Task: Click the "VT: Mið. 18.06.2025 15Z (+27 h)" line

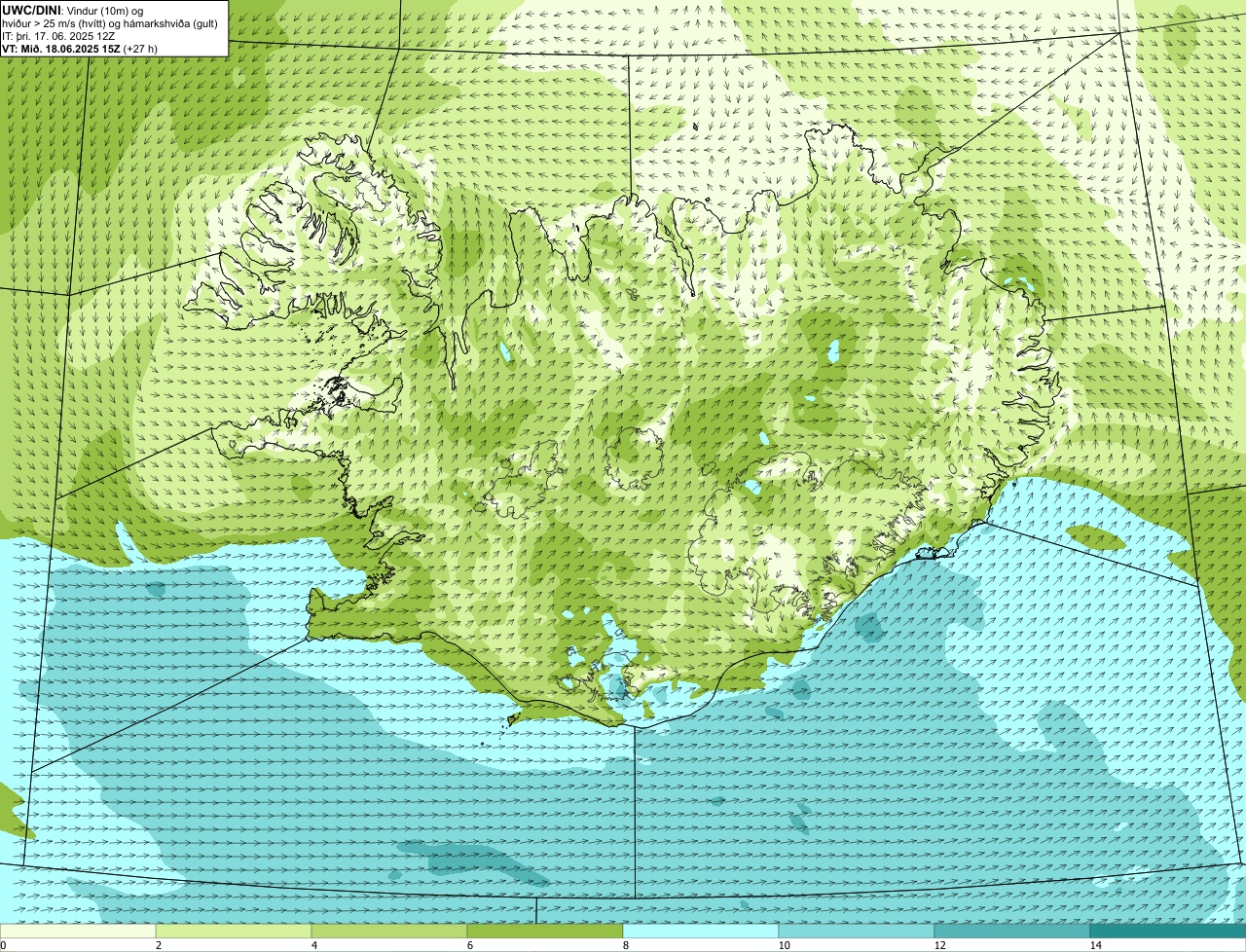Action: click(x=80, y=49)
